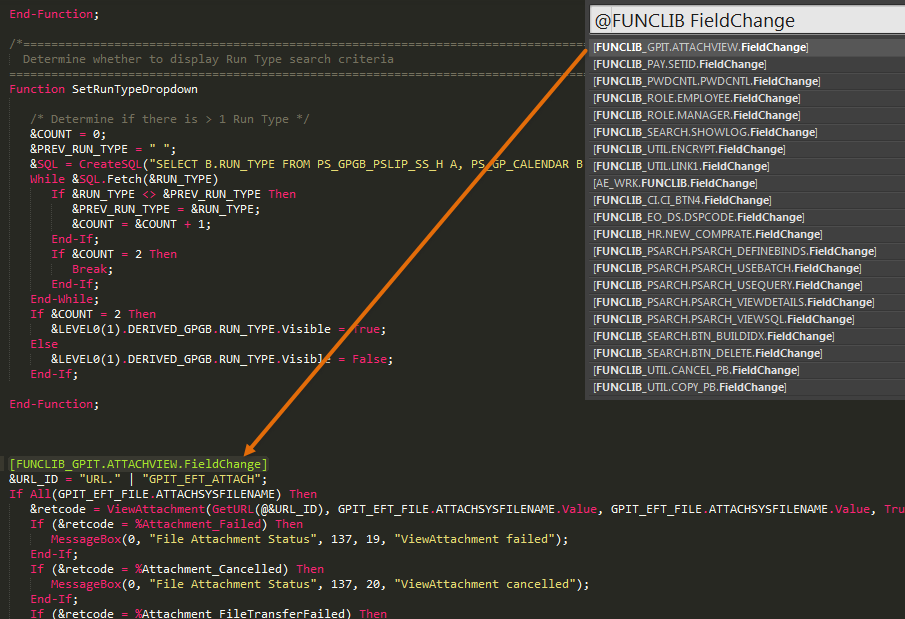Click the %Attachment_FileTransferFailed condition line

pyautogui.click(x=208, y=613)
